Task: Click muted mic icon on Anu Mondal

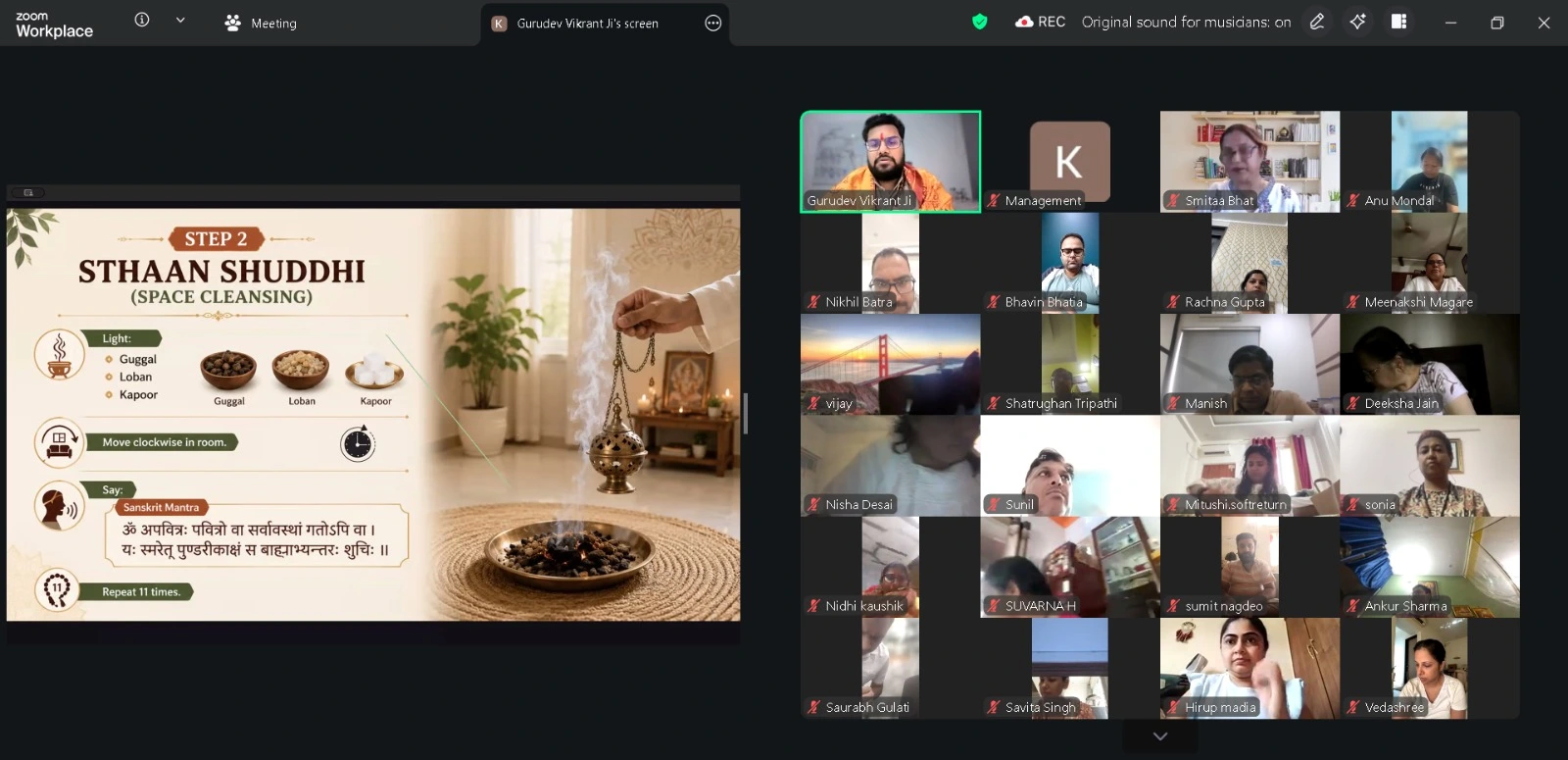Action: (x=1353, y=201)
